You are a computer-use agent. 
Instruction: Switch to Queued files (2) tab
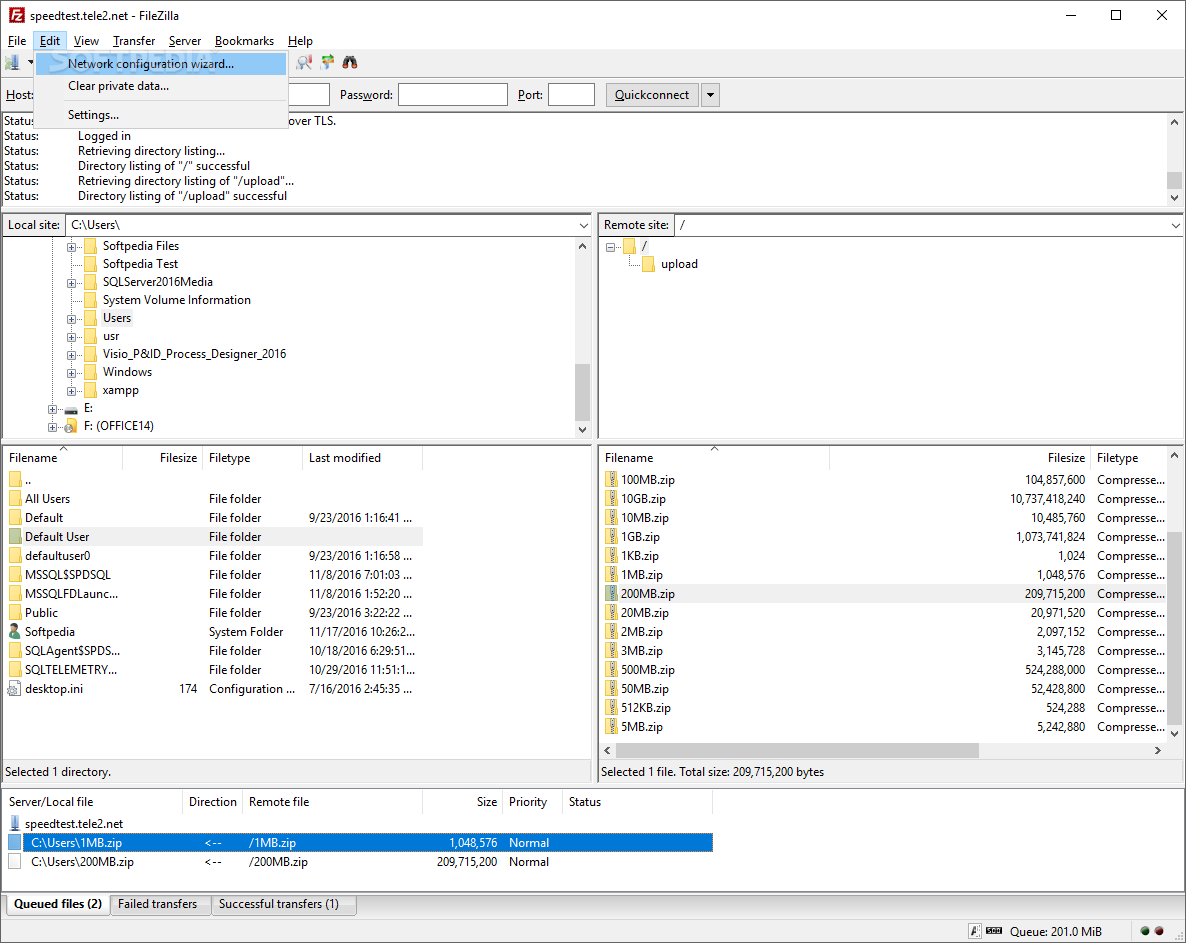click(x=57, y=904)
